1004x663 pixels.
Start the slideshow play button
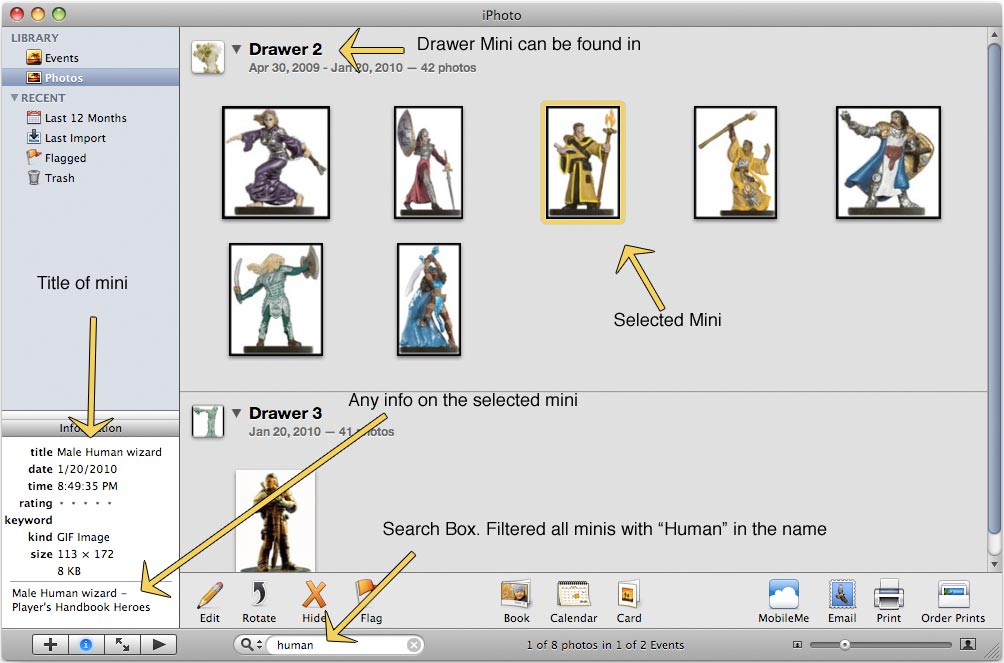click(158, 644)
